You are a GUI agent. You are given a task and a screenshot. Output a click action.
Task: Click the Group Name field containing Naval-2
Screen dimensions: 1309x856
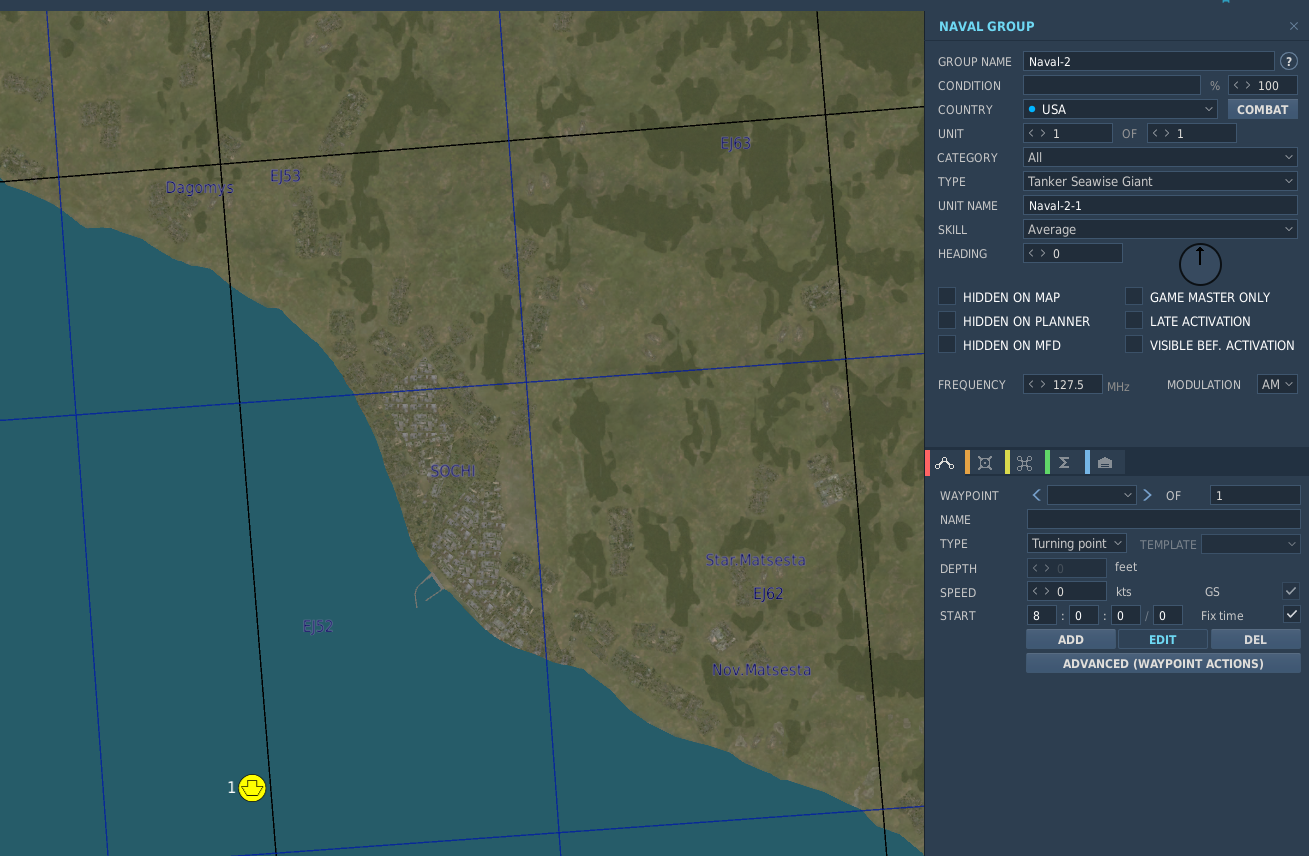(x=1149, y=61)
